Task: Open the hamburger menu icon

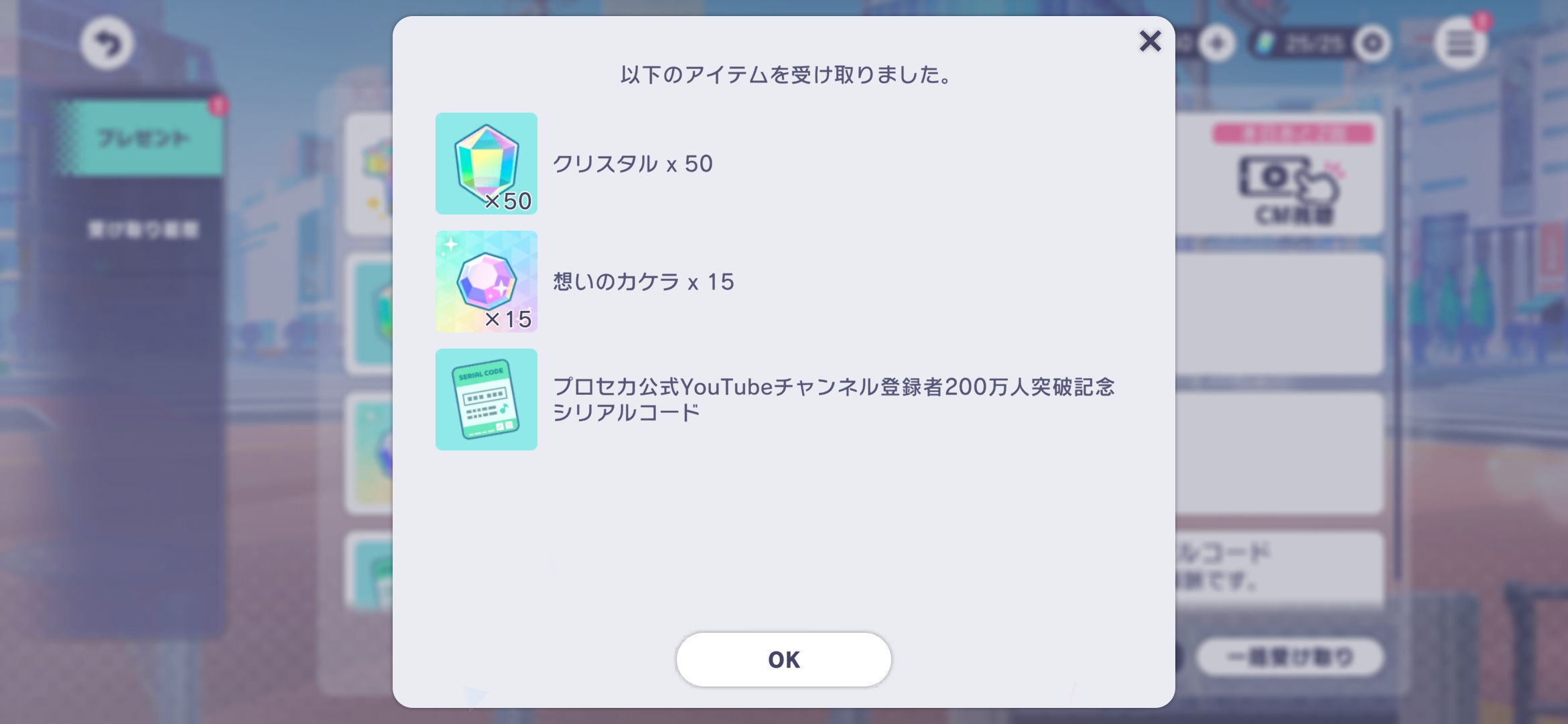Action: point(1460,44)
